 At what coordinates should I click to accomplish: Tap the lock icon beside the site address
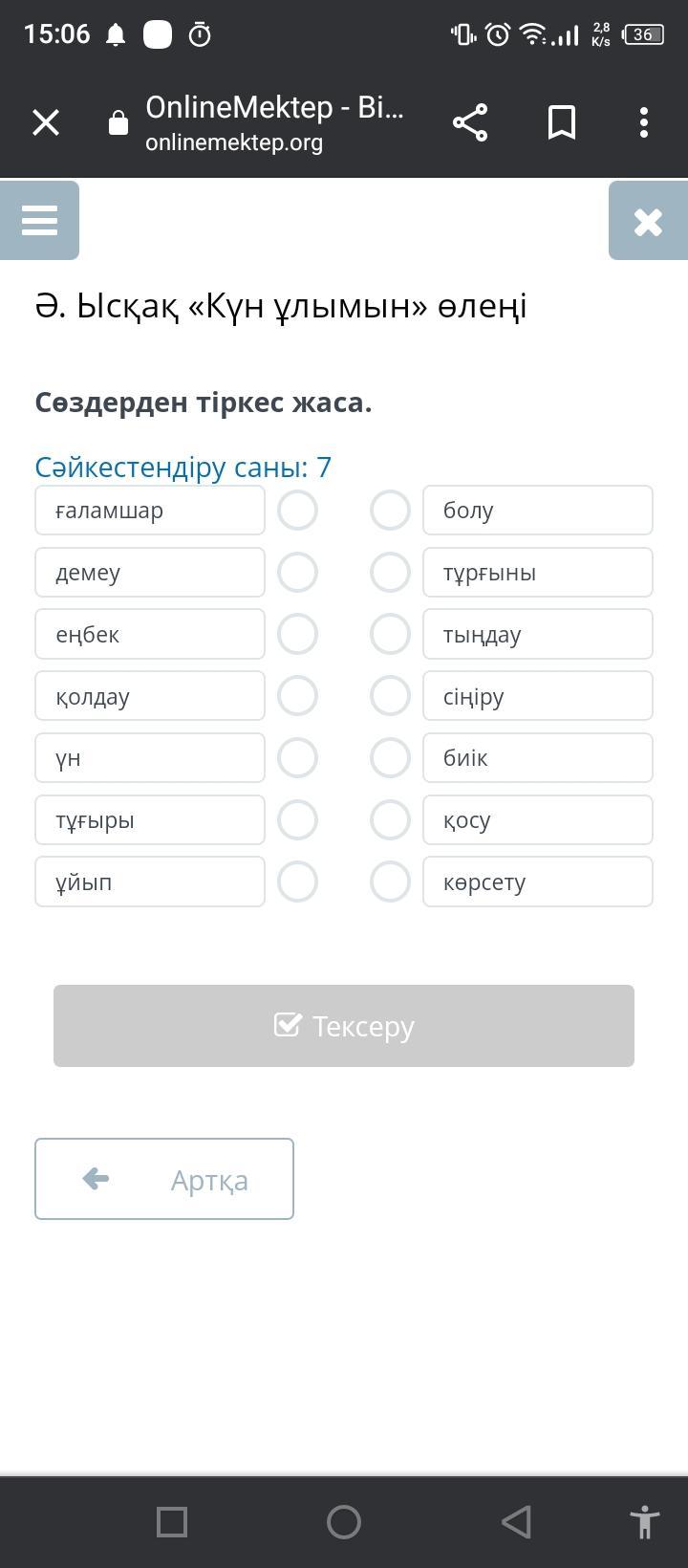click(118, 122)
